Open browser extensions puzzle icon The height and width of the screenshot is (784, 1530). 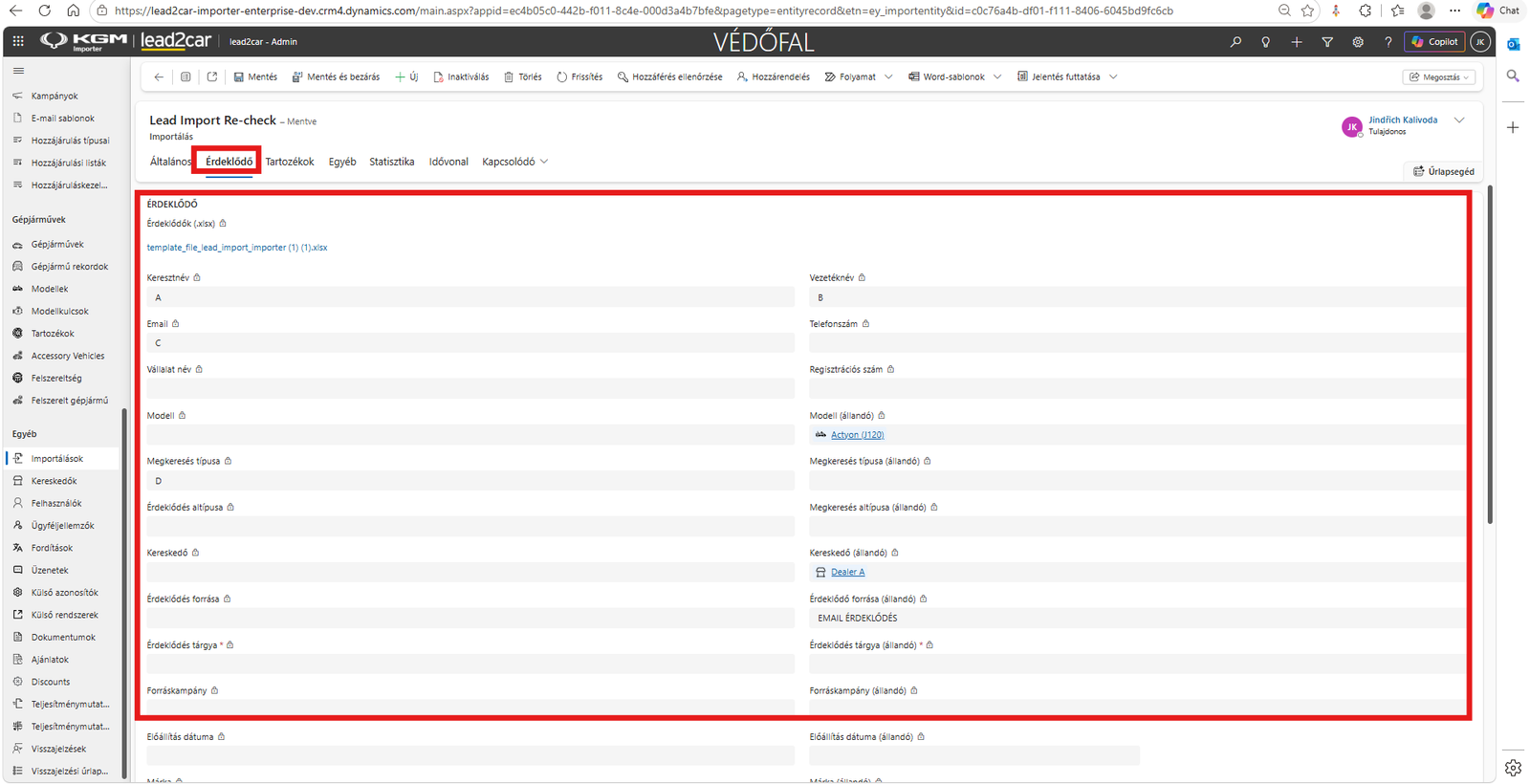tap(1366, 11)
